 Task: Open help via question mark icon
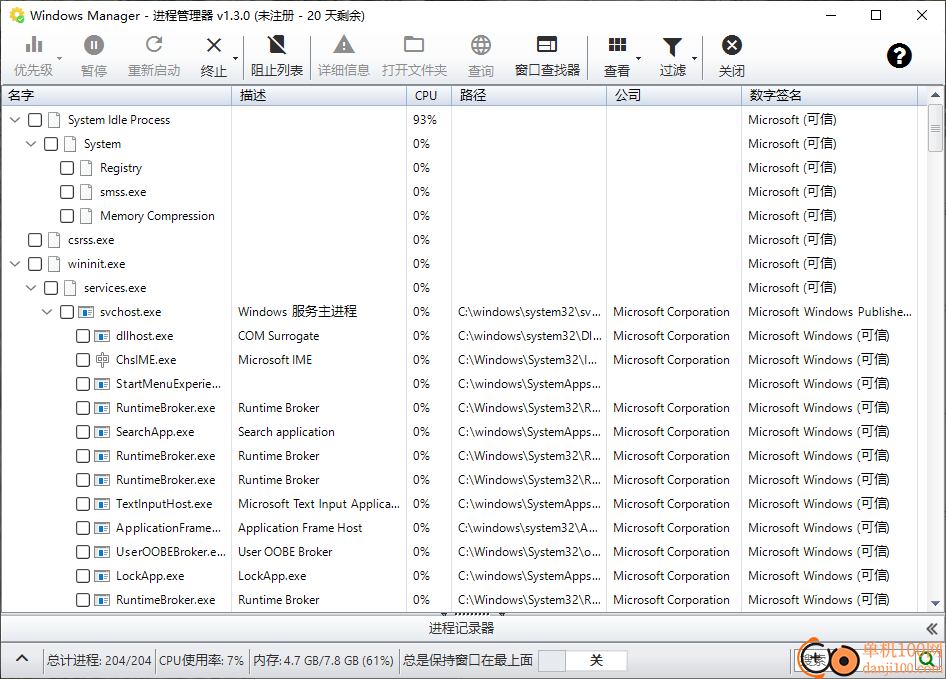point(899,56)
